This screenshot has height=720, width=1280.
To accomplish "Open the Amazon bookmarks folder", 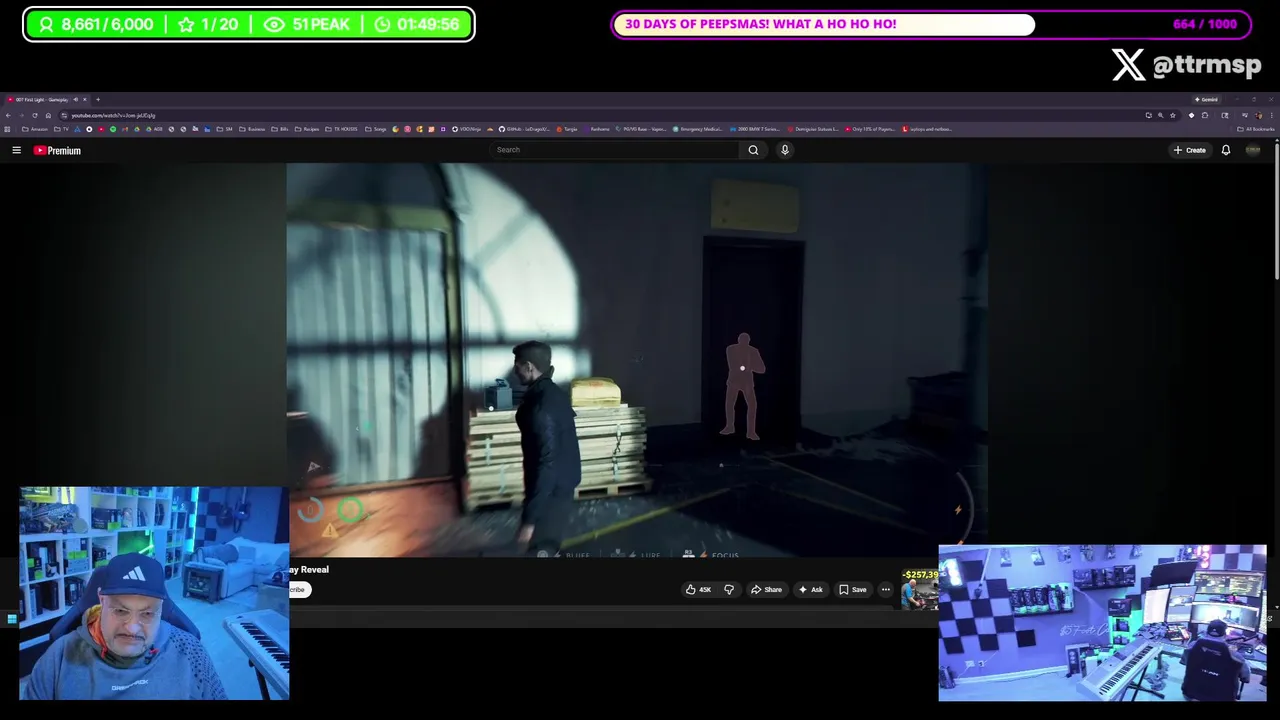I will click(35, 129).
